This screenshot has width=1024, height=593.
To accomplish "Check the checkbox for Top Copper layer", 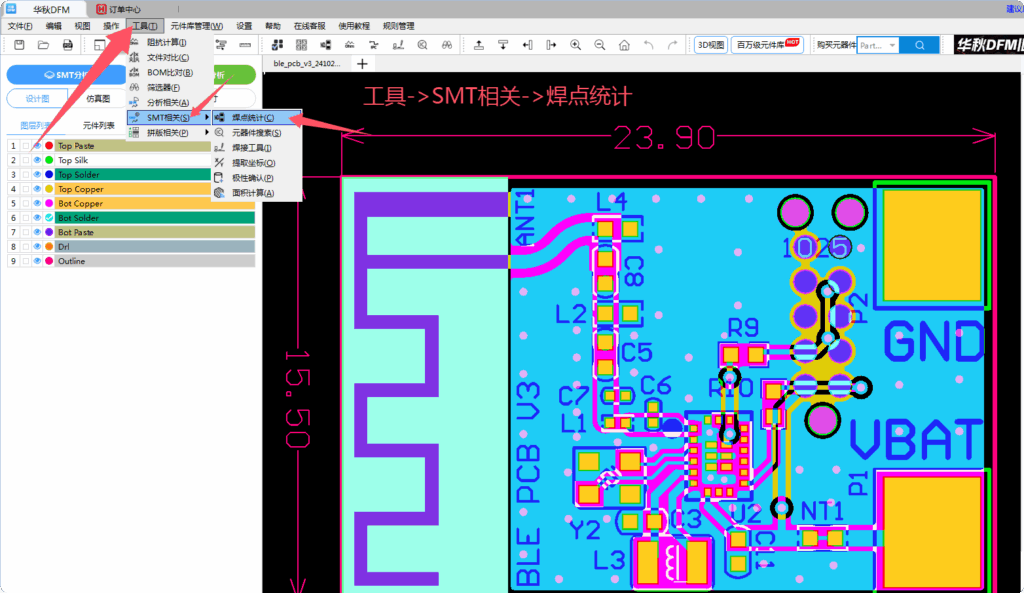I will tap(26, 189).
